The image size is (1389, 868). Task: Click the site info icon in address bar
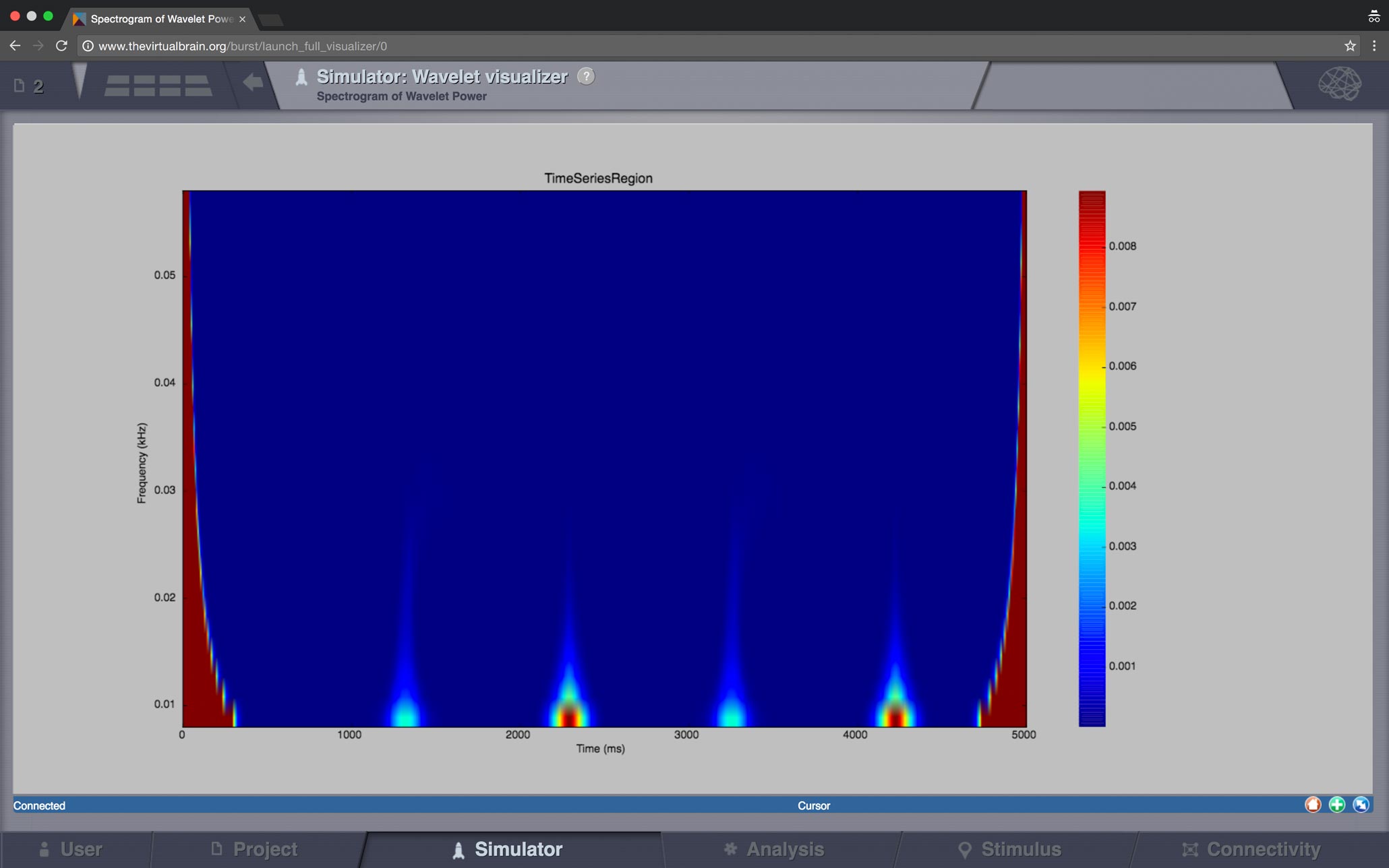point(88,46)
